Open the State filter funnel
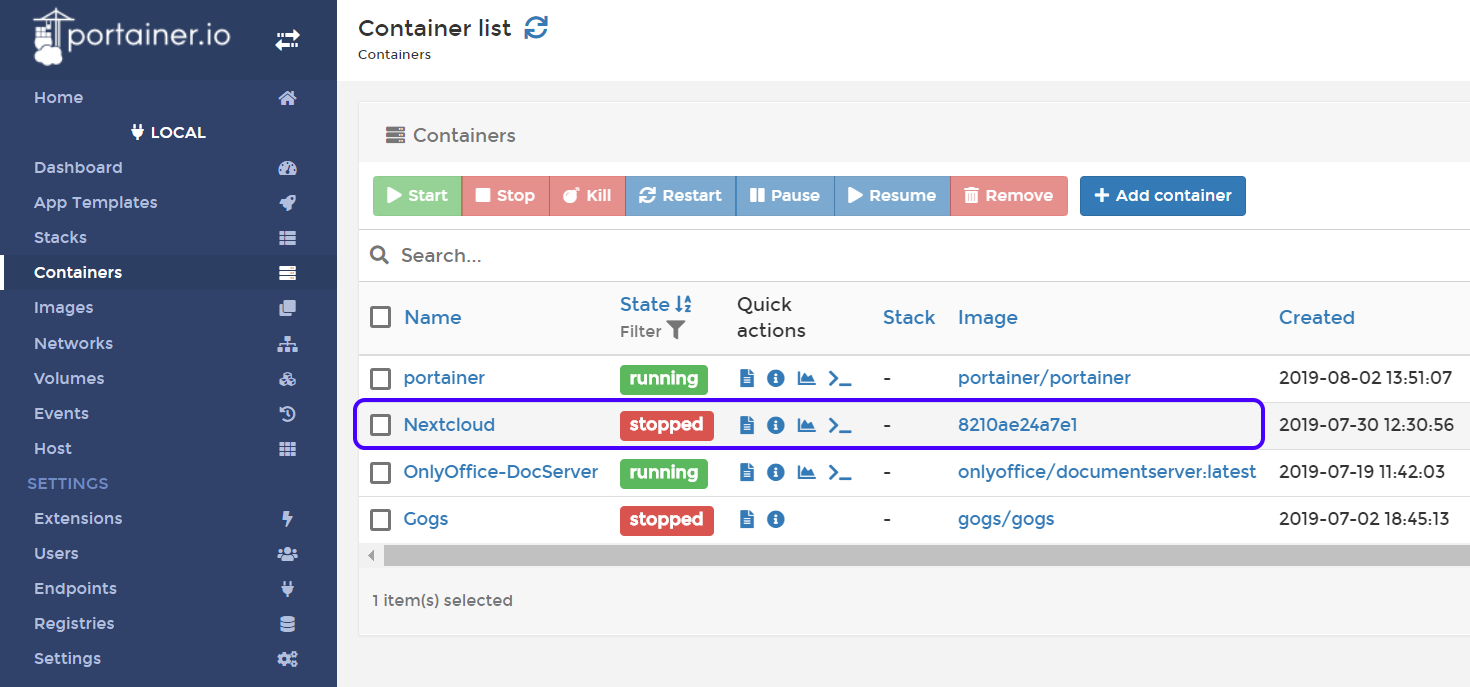Image resolution: width=1470 pixels, height=687 pixels. point(676,330)
